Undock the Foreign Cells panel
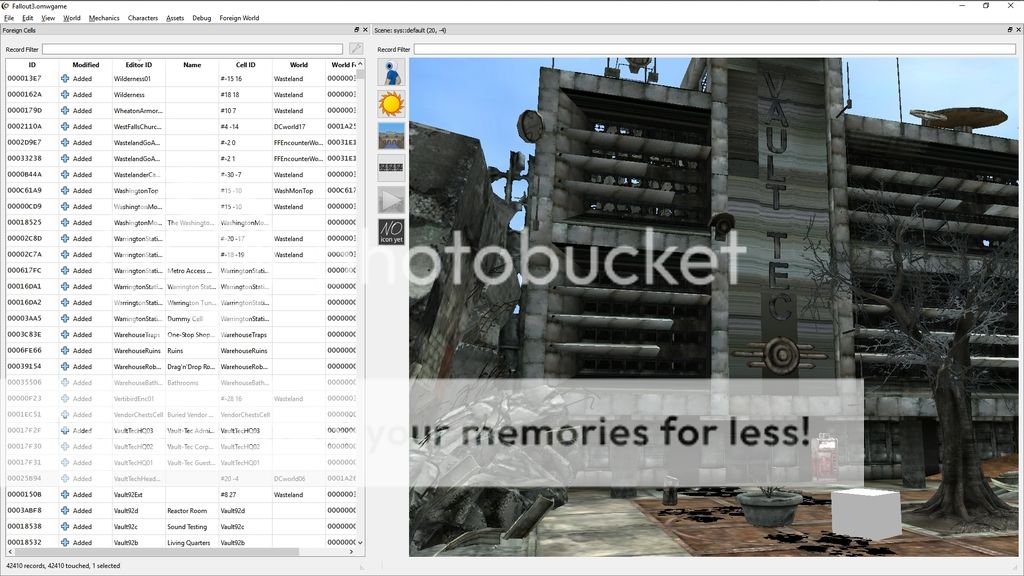Image resolution: width=1024 pixels, height=576 pixels. (x=356, y=30)
